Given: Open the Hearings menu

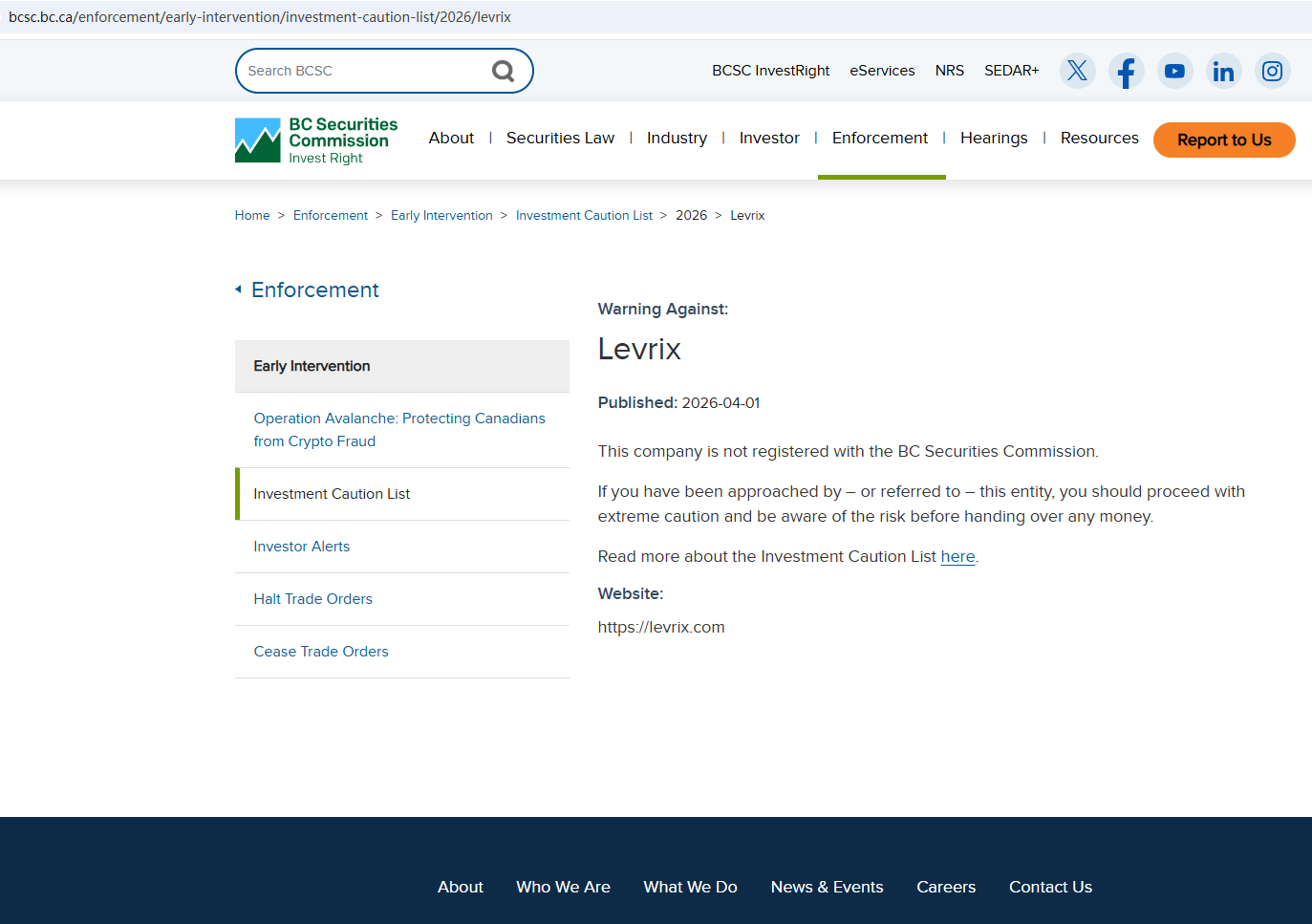Looking at the screenshot, I should [x=994, y=138].
